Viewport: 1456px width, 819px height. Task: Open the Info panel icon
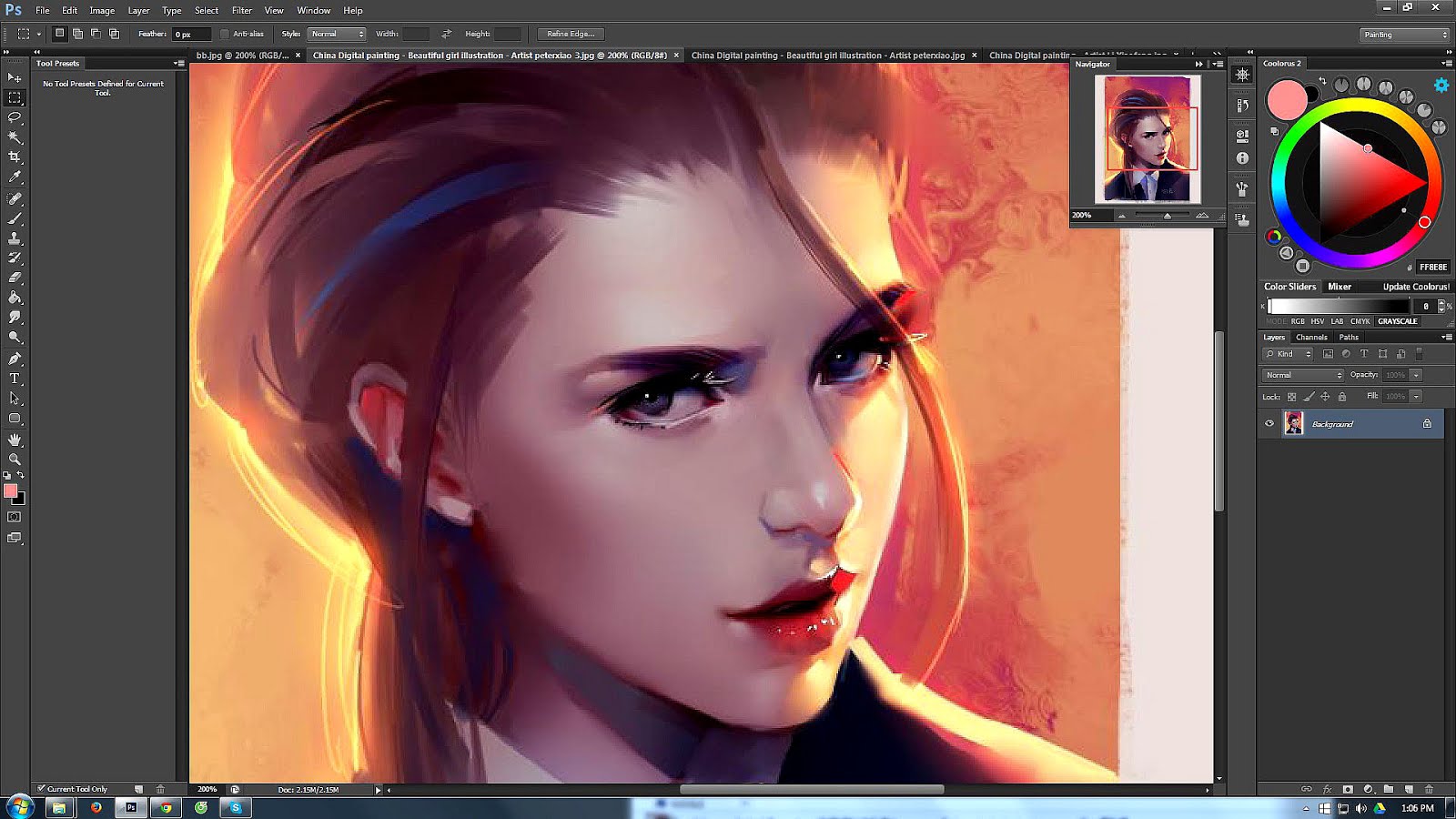click(x=1242, y=158)
